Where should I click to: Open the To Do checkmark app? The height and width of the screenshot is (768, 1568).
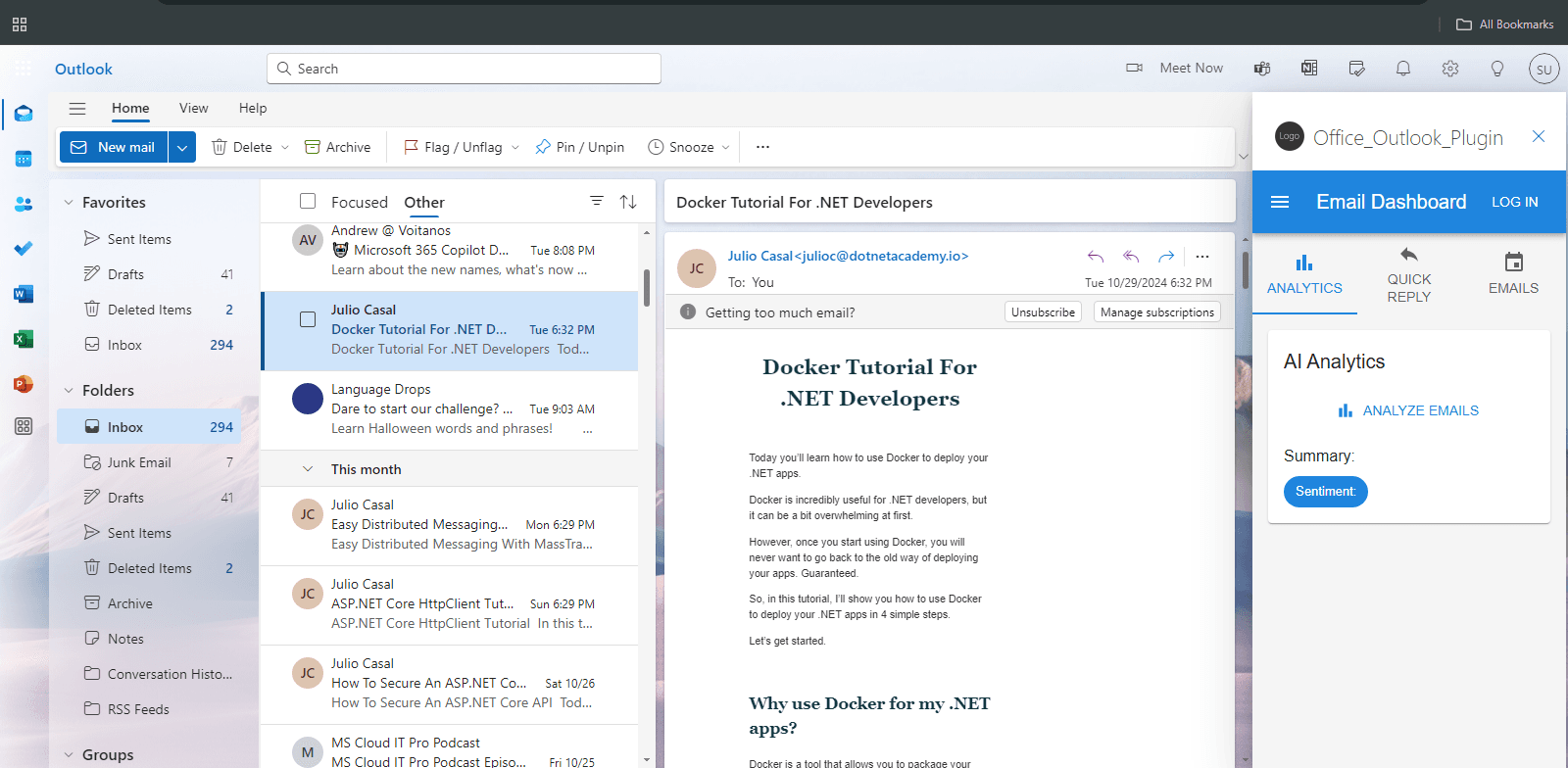click(24, 249)
